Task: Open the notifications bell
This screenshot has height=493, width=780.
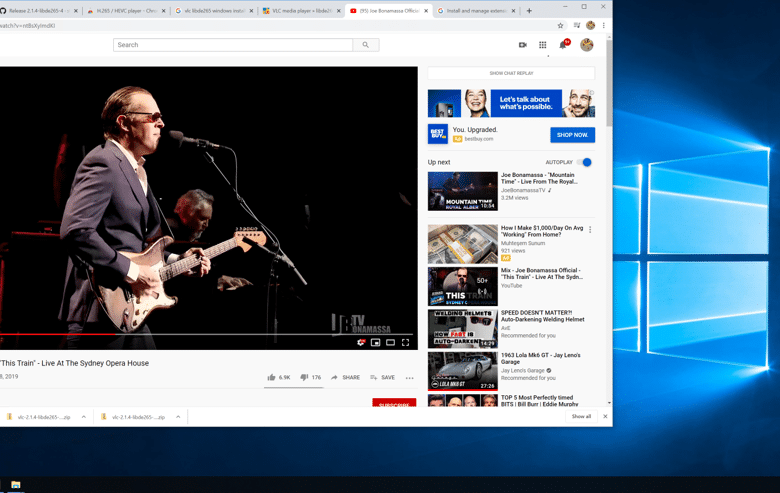Action: click(x=563, y=45)
